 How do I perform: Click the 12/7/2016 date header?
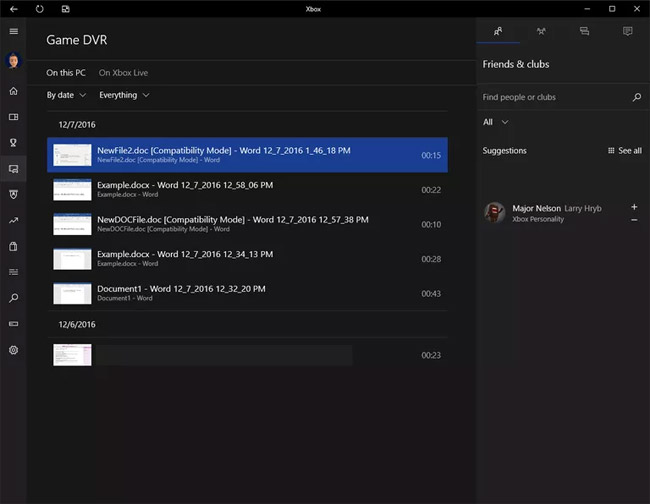[x=77, y=125]
